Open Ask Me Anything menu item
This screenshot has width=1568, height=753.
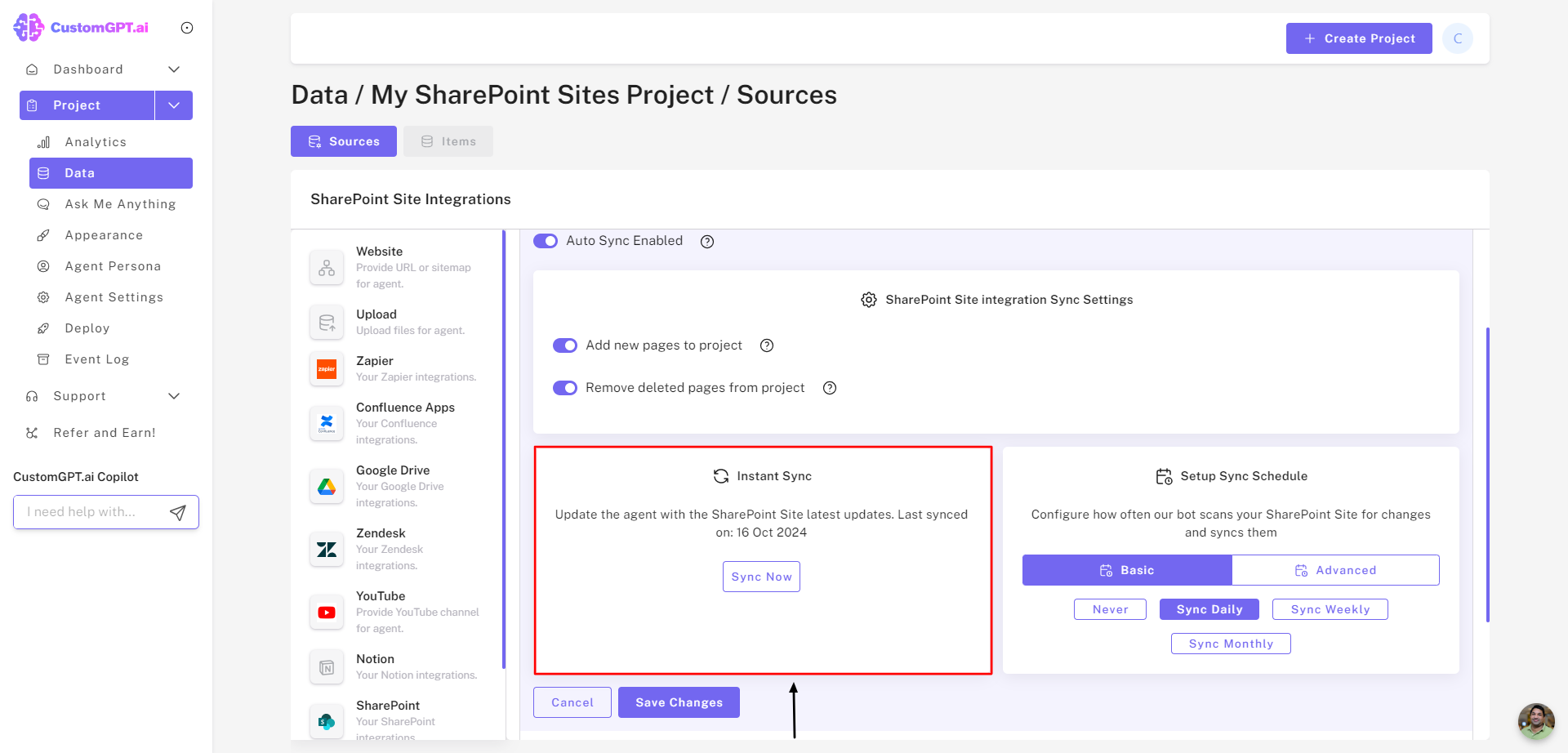[111, 204]
